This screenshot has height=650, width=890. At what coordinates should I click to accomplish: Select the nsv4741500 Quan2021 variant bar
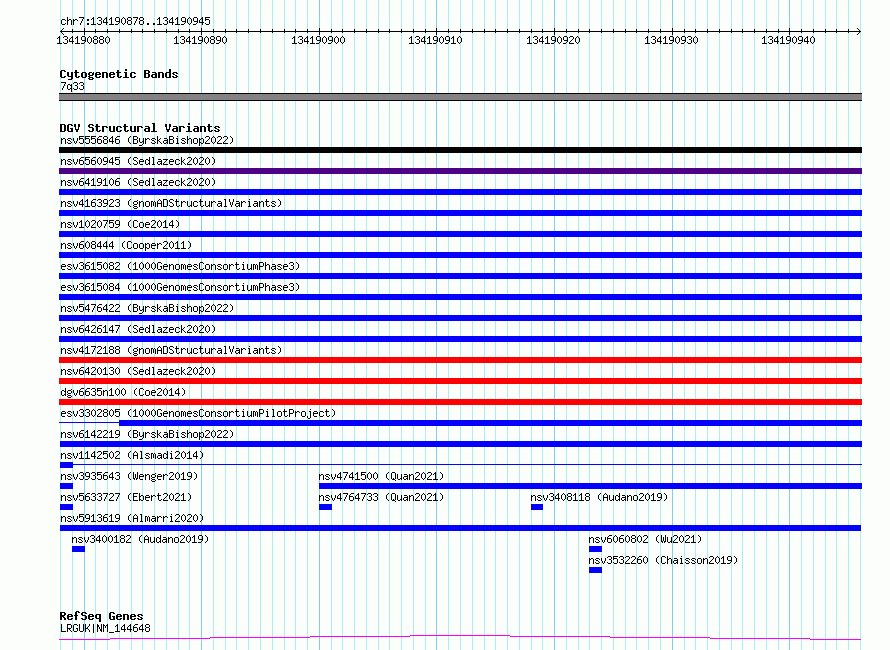click(590, 486)
